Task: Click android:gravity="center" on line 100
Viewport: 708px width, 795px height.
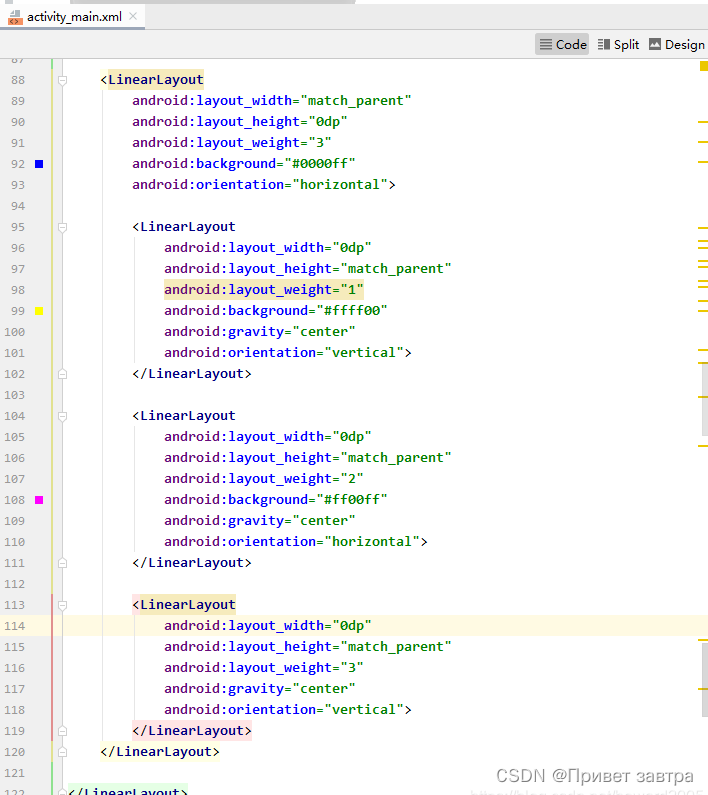Action: pos(260,332)
